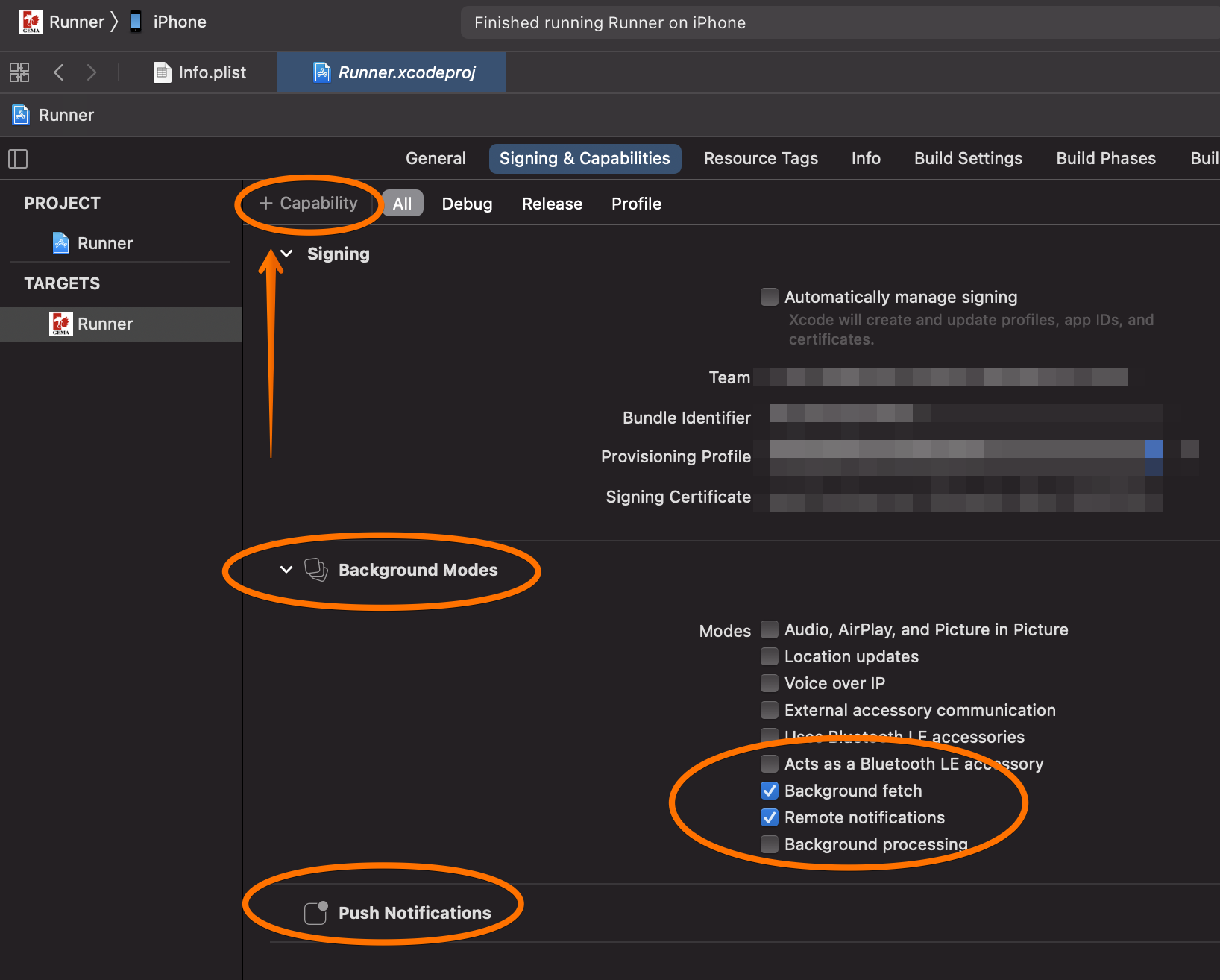Check Audio, AirPlay, and Picture in Picture
The height and width of the screenshot is (980, 1220).
coord(770,629)
